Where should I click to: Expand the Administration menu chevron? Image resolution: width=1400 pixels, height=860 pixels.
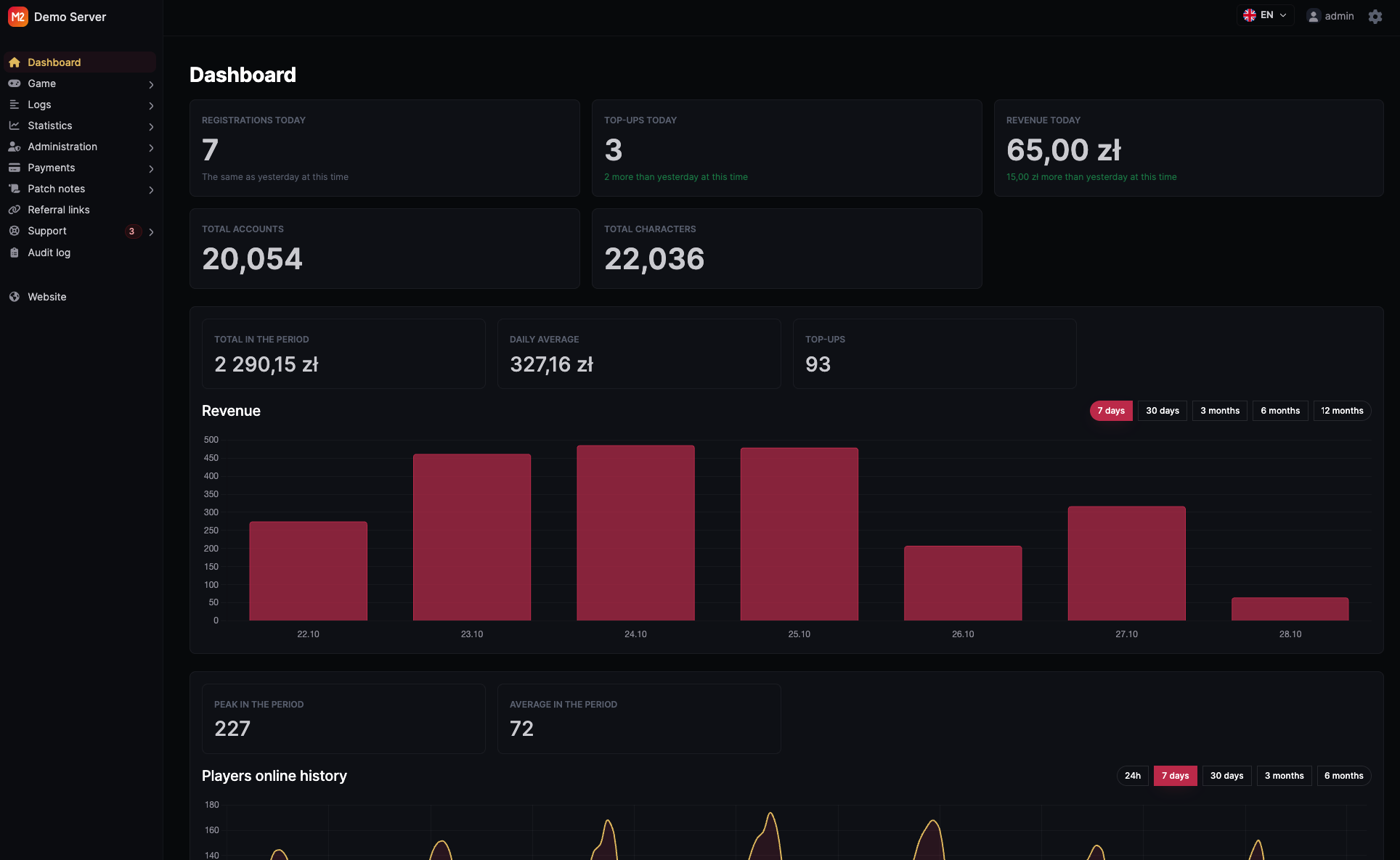pyautogui.click(x=151, y=147)
